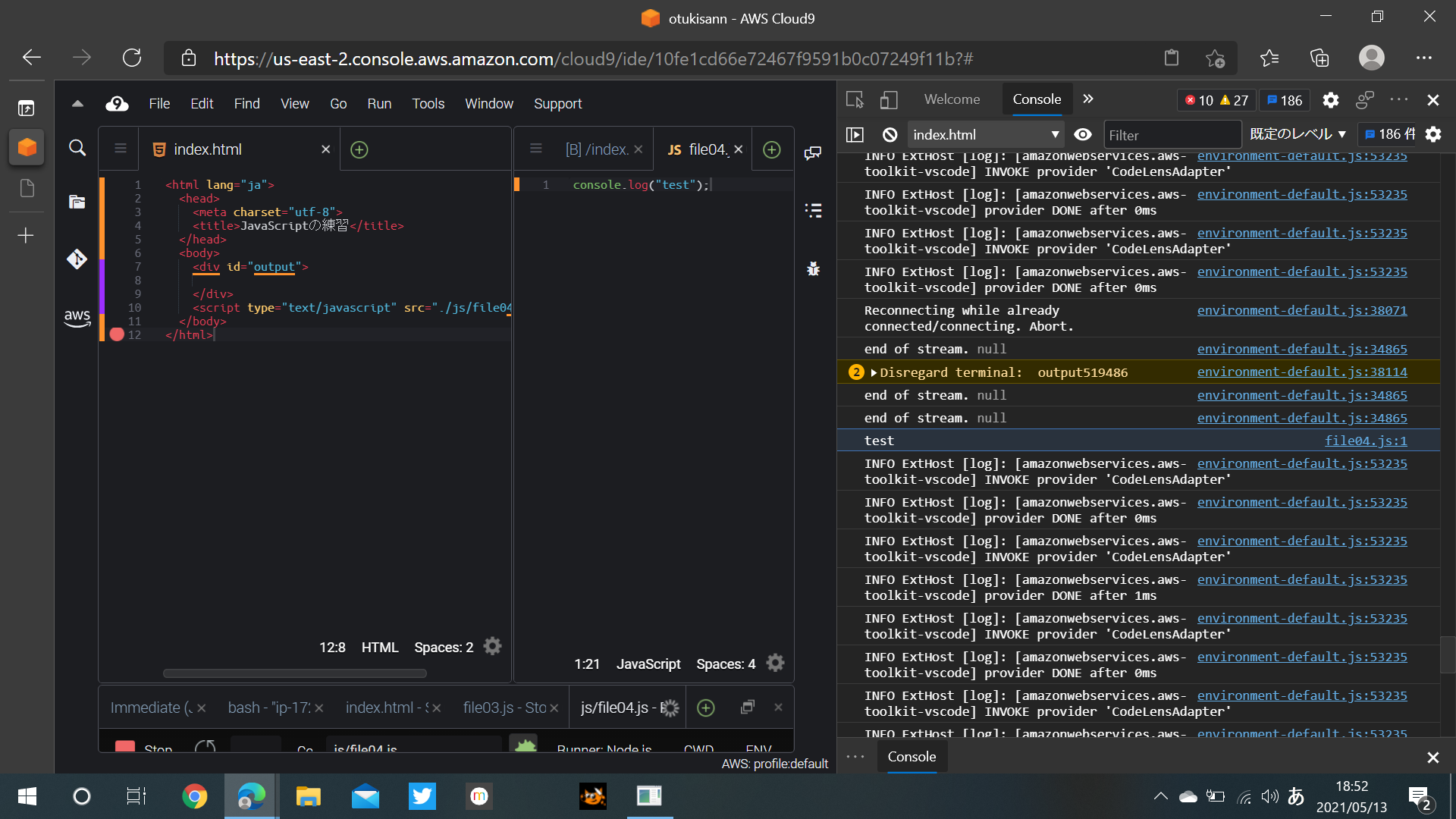The height and width of the screenshot is (819, 1456).
Task: Create a live expression with the eye icon
Action: 1083,134
